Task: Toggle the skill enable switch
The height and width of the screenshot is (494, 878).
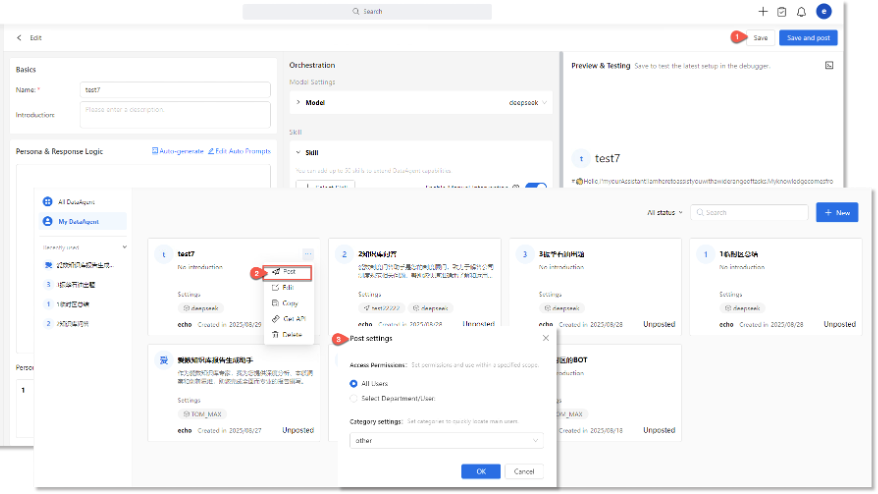Action: pos(536,187)
